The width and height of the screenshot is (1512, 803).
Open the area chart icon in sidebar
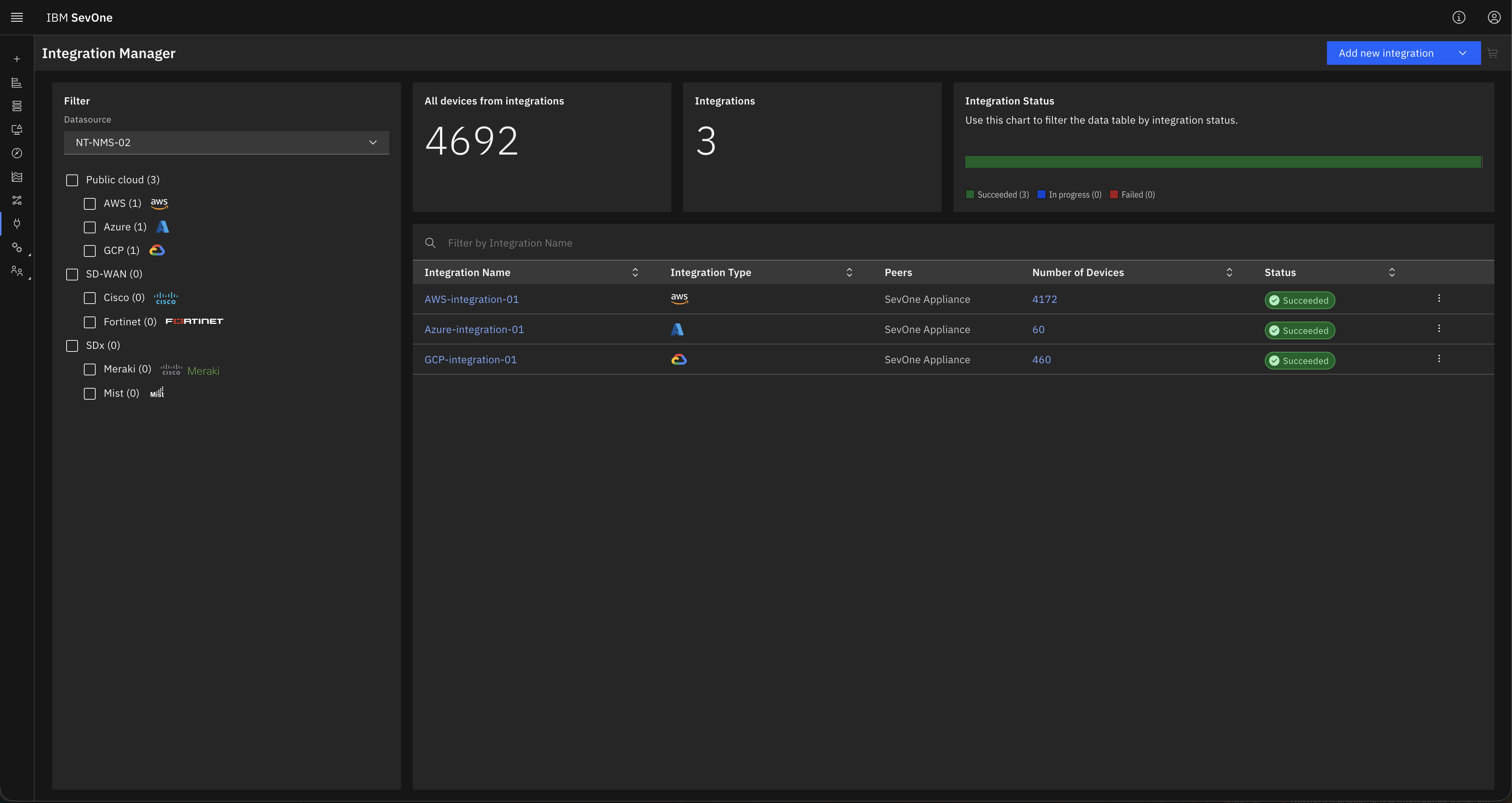(x=17, y=177)
